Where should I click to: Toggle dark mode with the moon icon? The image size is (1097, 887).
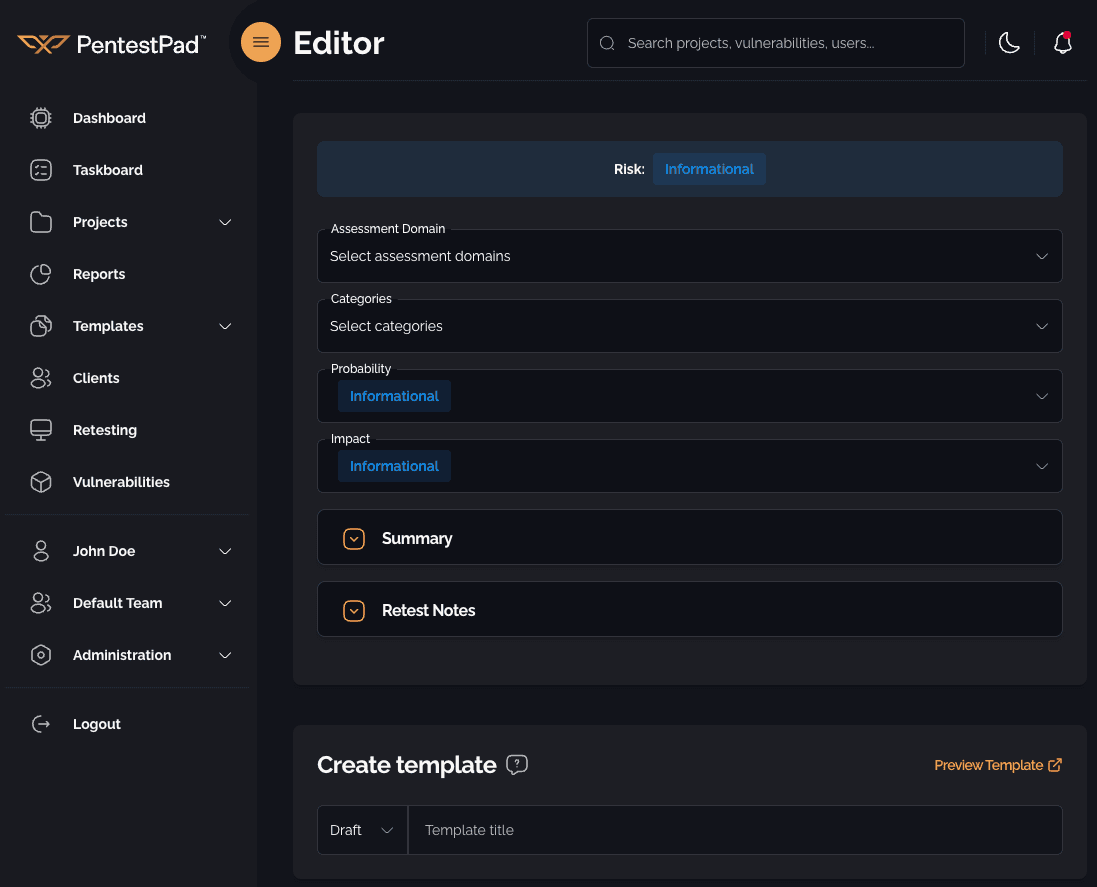point(1009,42)
